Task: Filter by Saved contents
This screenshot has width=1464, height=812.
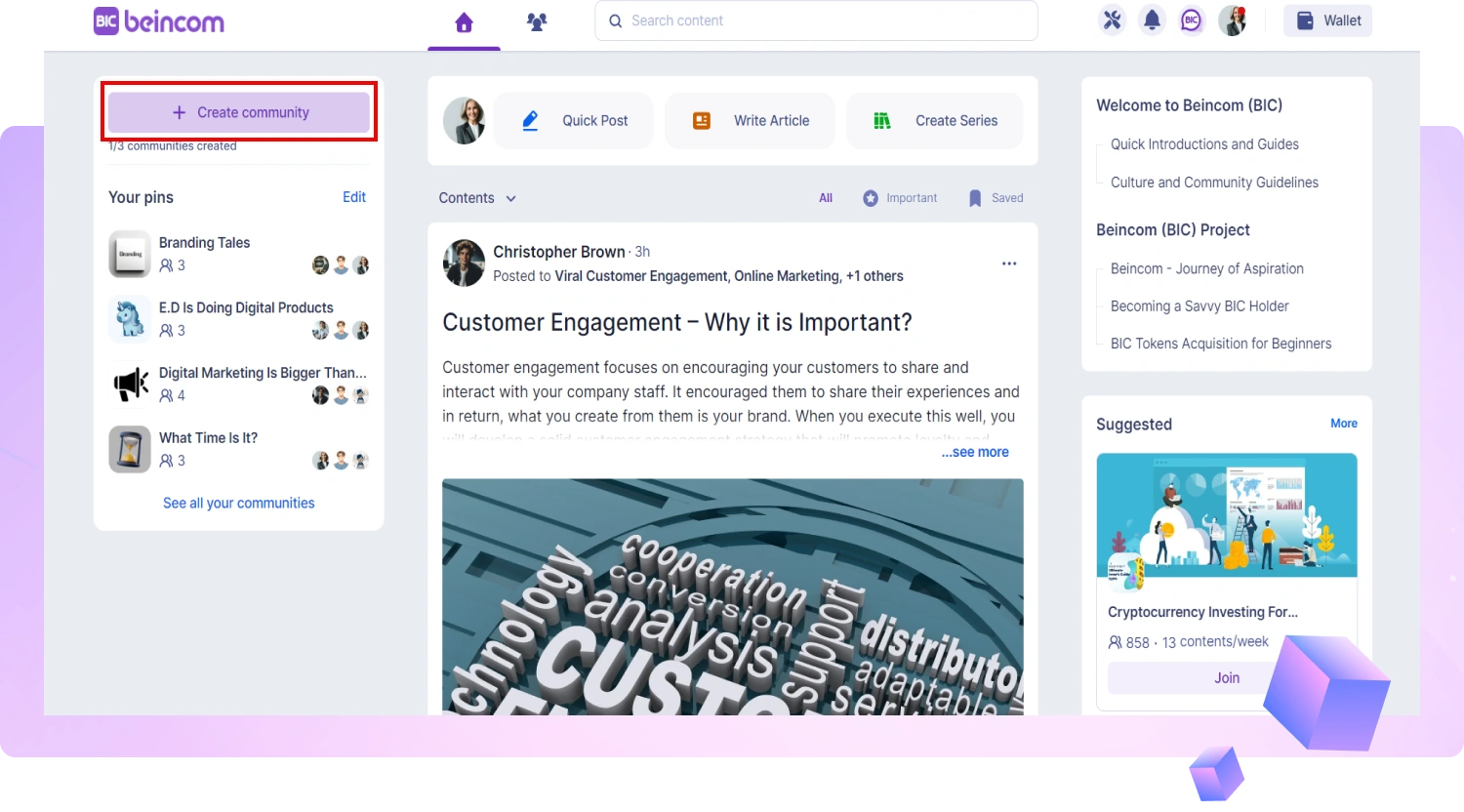Action: pyautogui.click(x=996, y=198)
